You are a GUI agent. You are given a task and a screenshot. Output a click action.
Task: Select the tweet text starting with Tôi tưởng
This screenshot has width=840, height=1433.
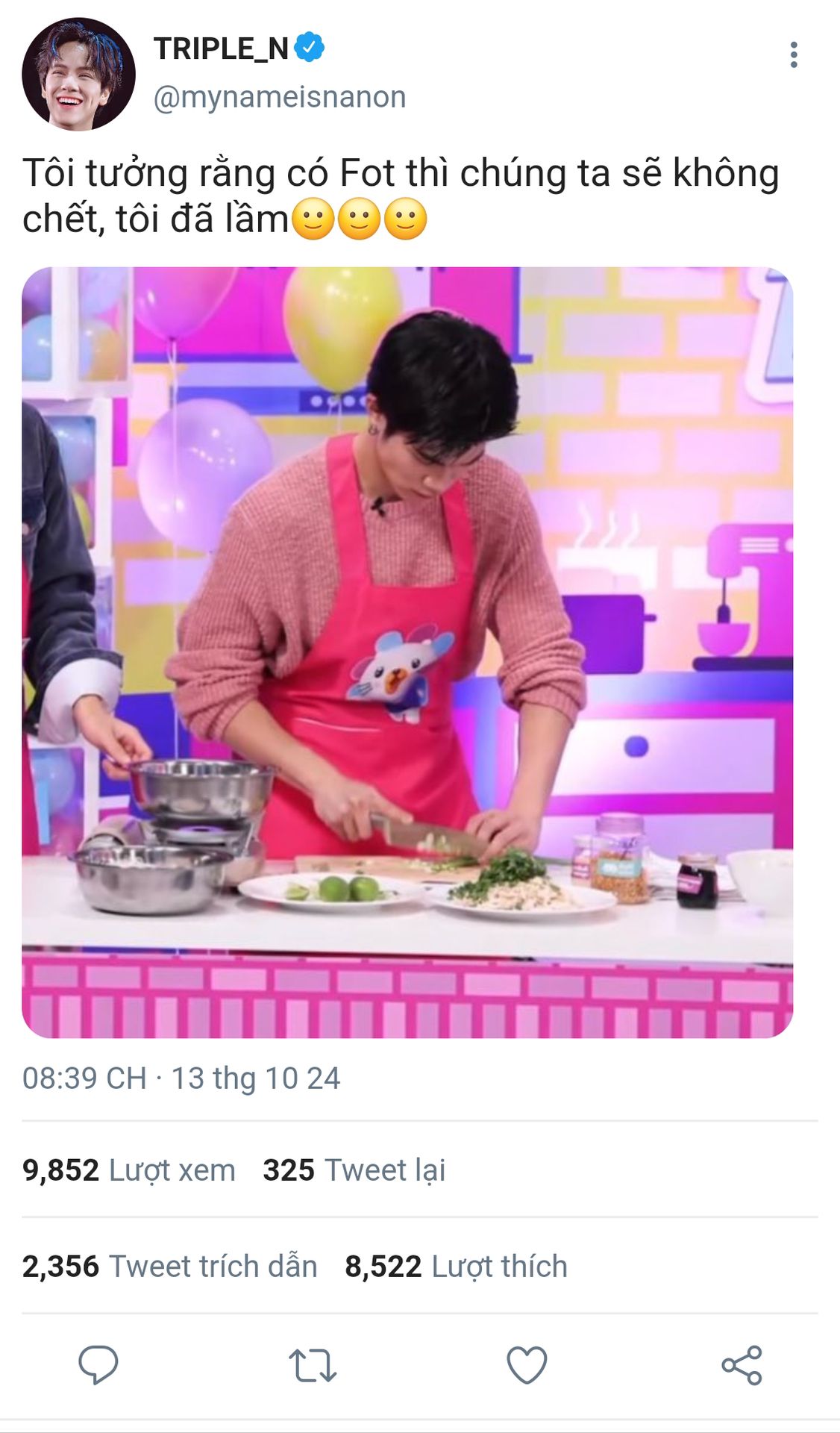[401, 196]
